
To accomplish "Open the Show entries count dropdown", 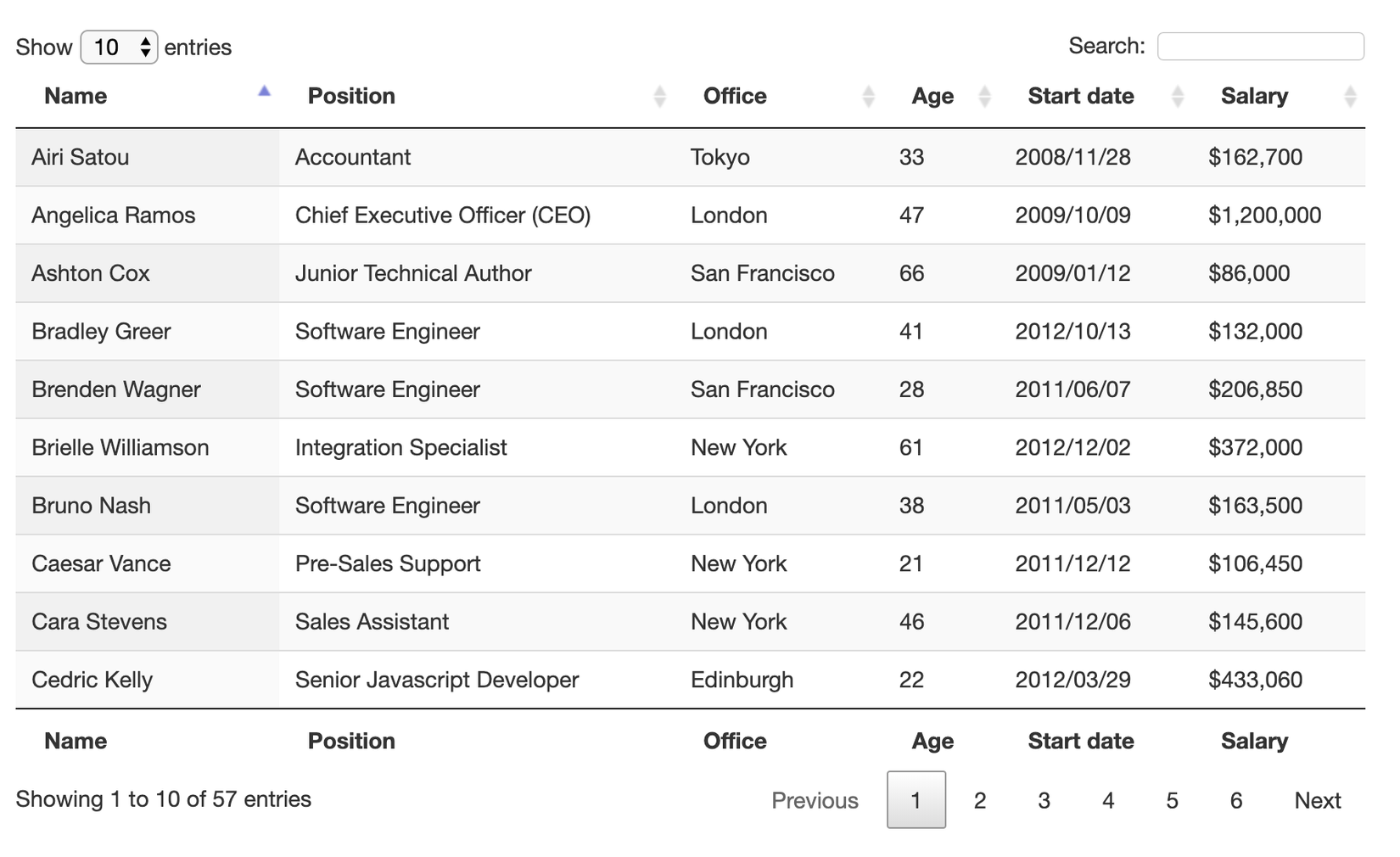I will (x=119, y=48).
